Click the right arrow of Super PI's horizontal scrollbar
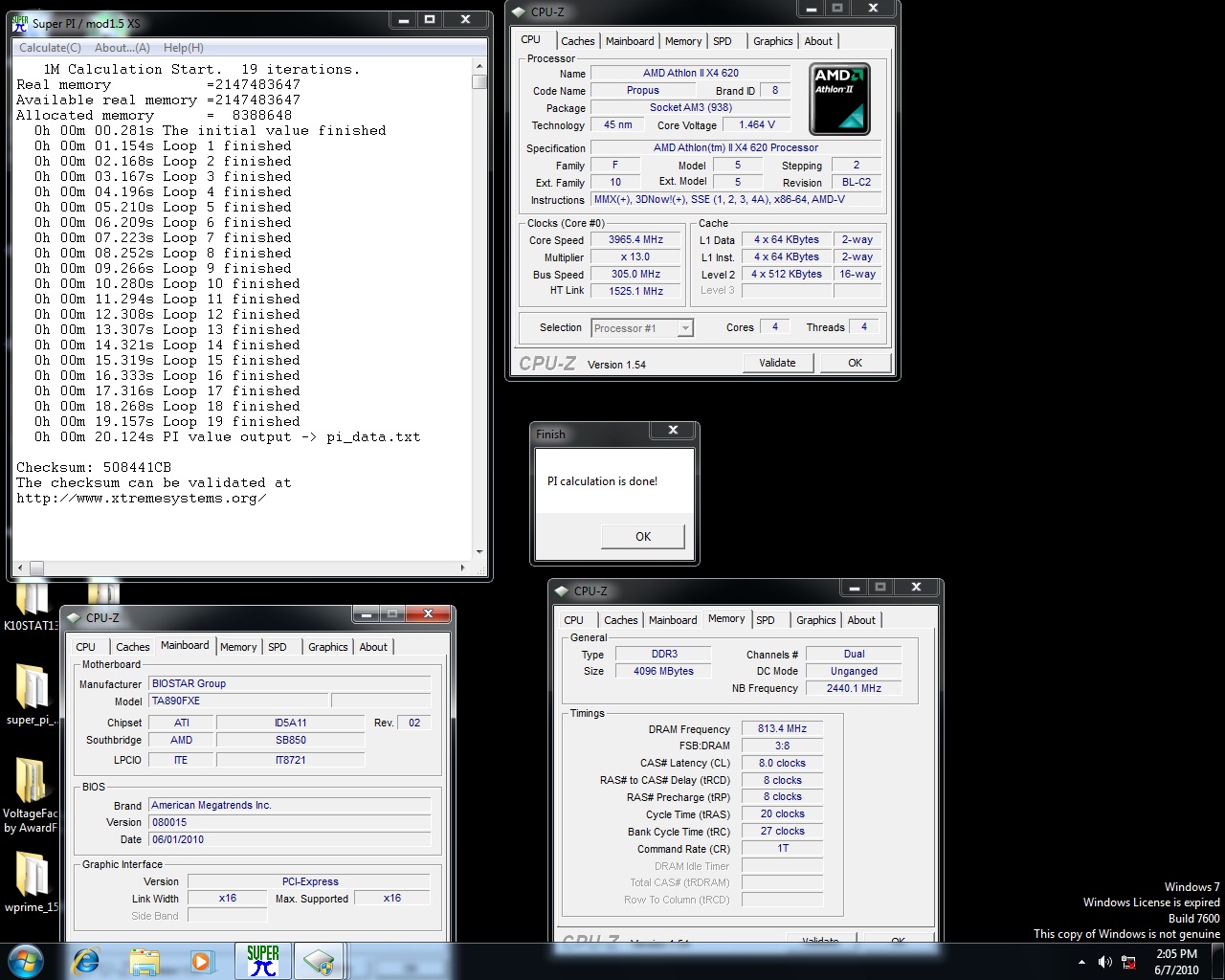This screenshot has height=980, width=1225. (463, 568)
